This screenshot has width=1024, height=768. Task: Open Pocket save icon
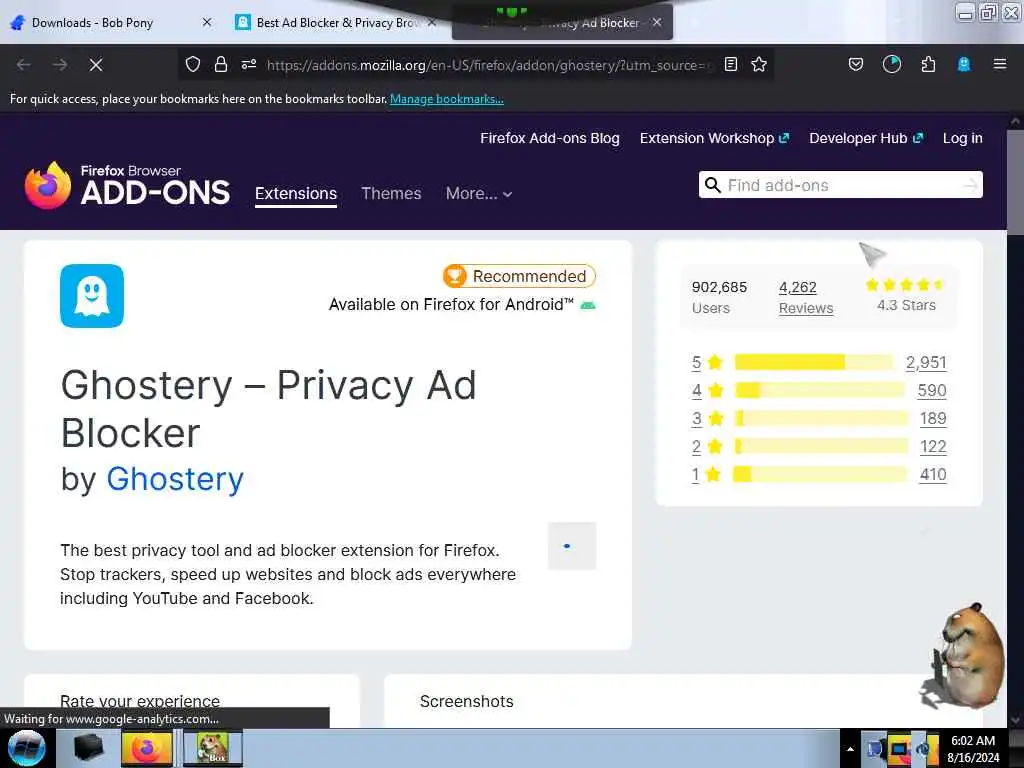pos(856,64)
